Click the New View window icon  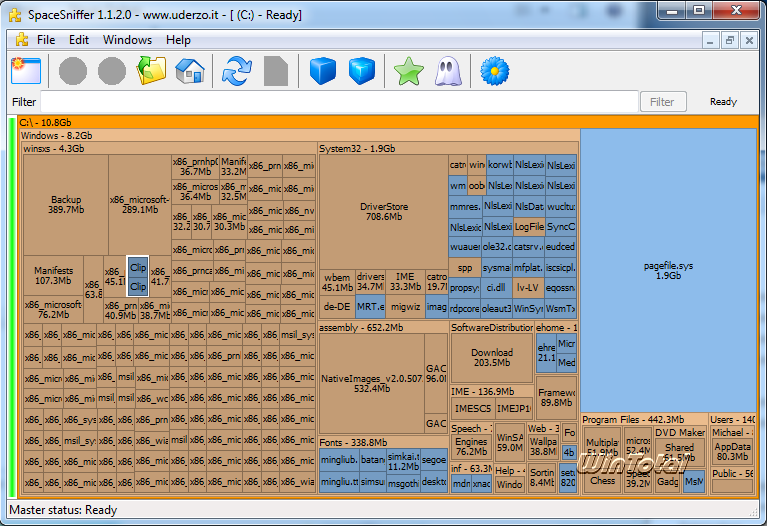(24, 71)
